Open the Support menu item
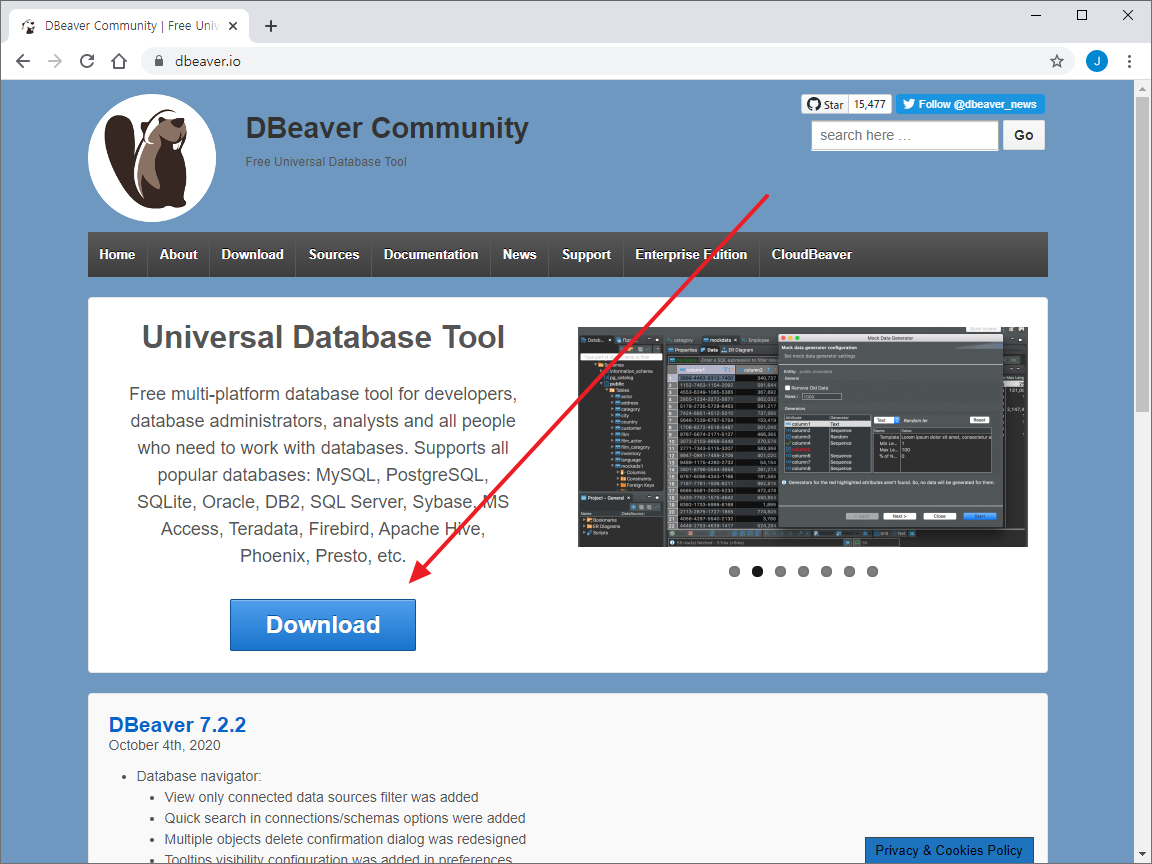The height and width of the screenshot is (864, 1152). click(586, 254)
